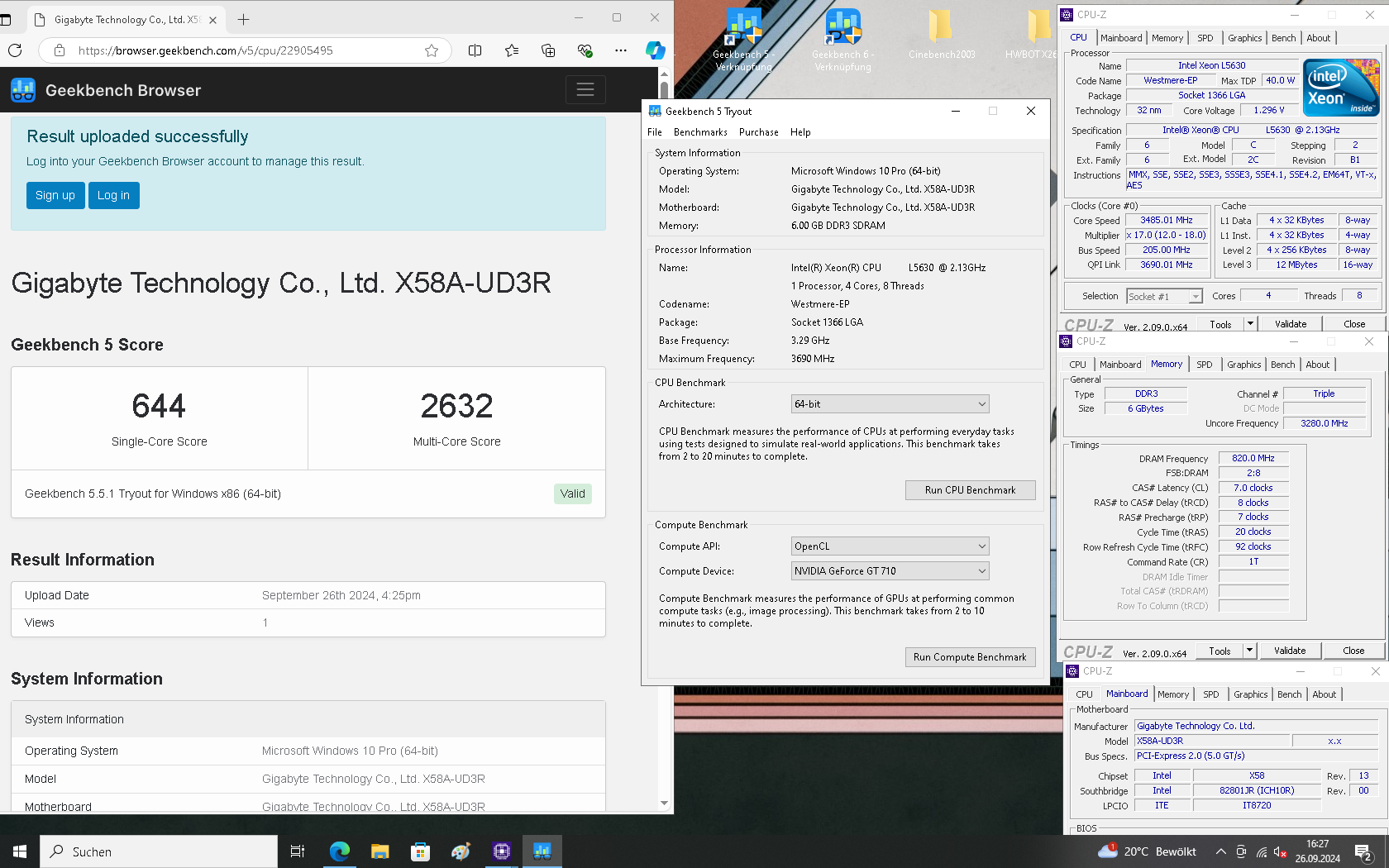Screen dimensions: 1389x868
Task: Click muted volume tray icon
Action: 1280,851
